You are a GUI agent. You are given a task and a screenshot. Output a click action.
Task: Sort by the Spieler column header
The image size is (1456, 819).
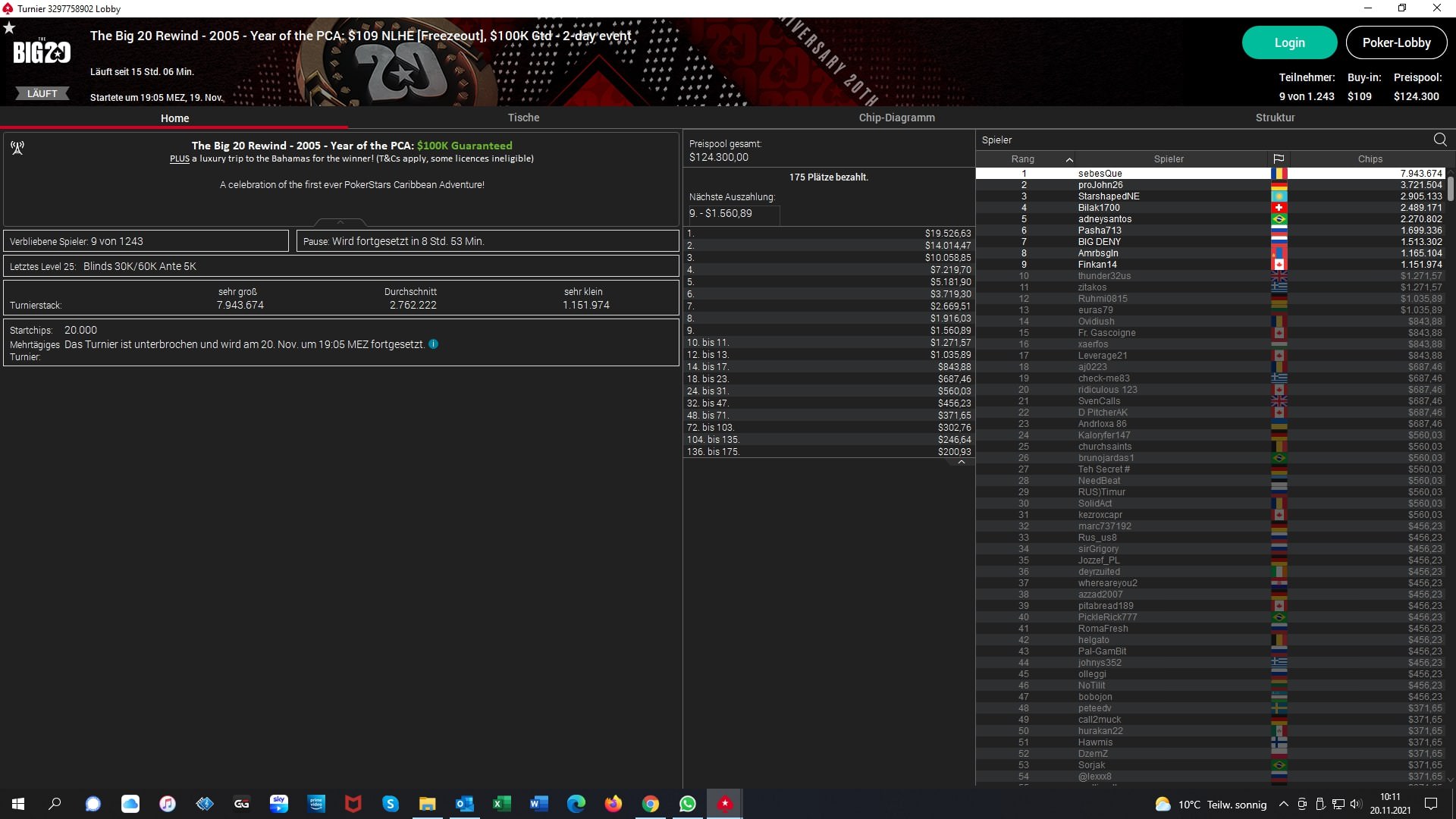click(x=1169, y=159)
